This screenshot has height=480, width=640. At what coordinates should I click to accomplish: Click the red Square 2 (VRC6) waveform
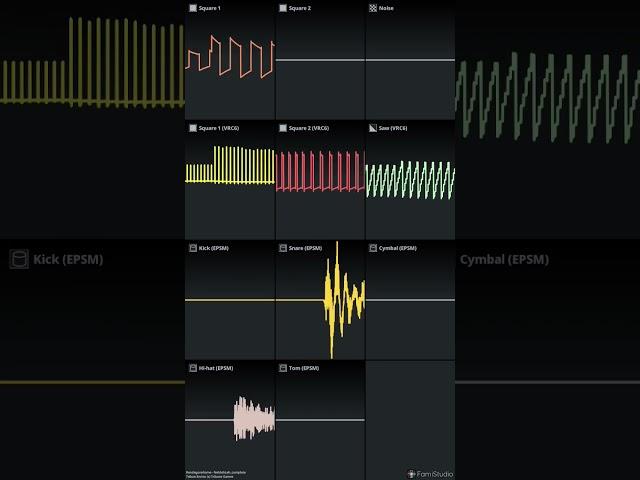pyautogui.click(x=320, y=171)
